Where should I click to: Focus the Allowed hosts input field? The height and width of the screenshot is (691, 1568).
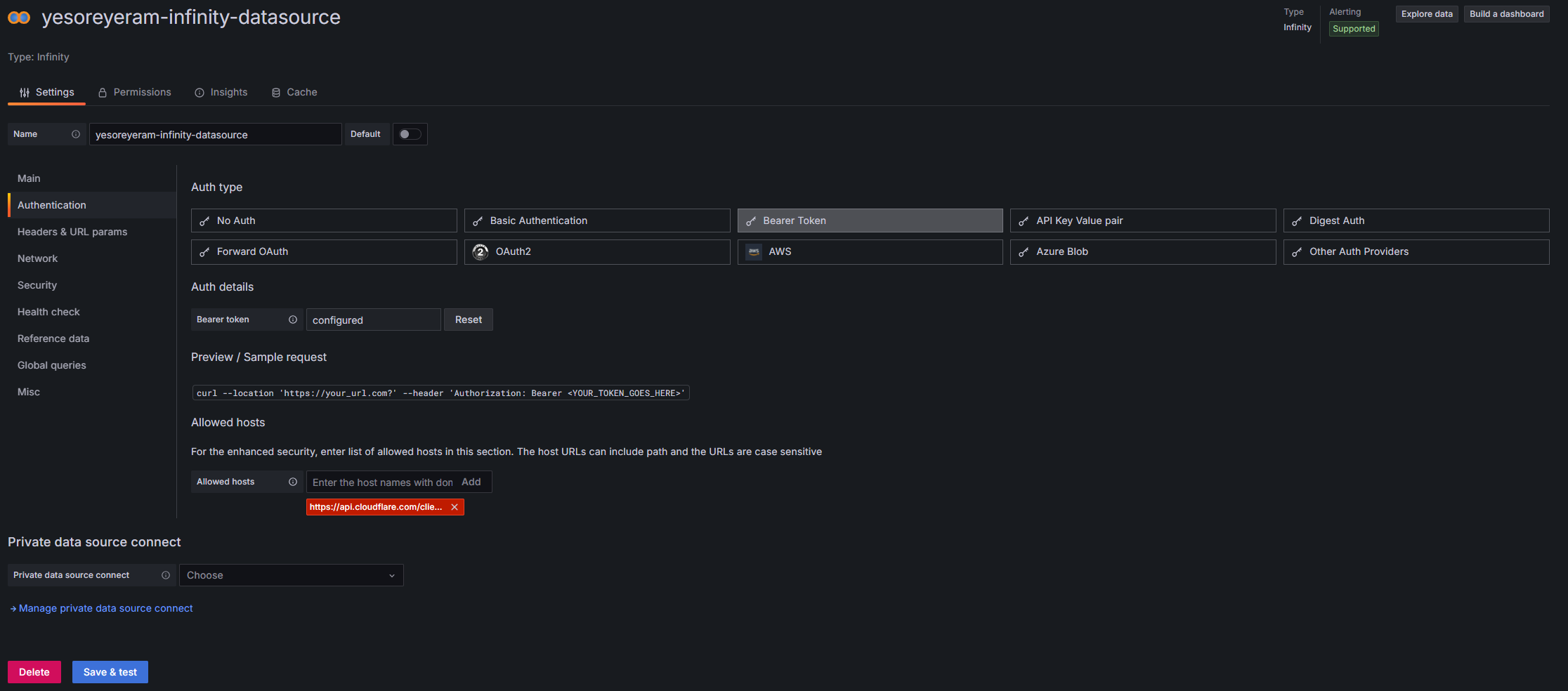coord(381,482)
